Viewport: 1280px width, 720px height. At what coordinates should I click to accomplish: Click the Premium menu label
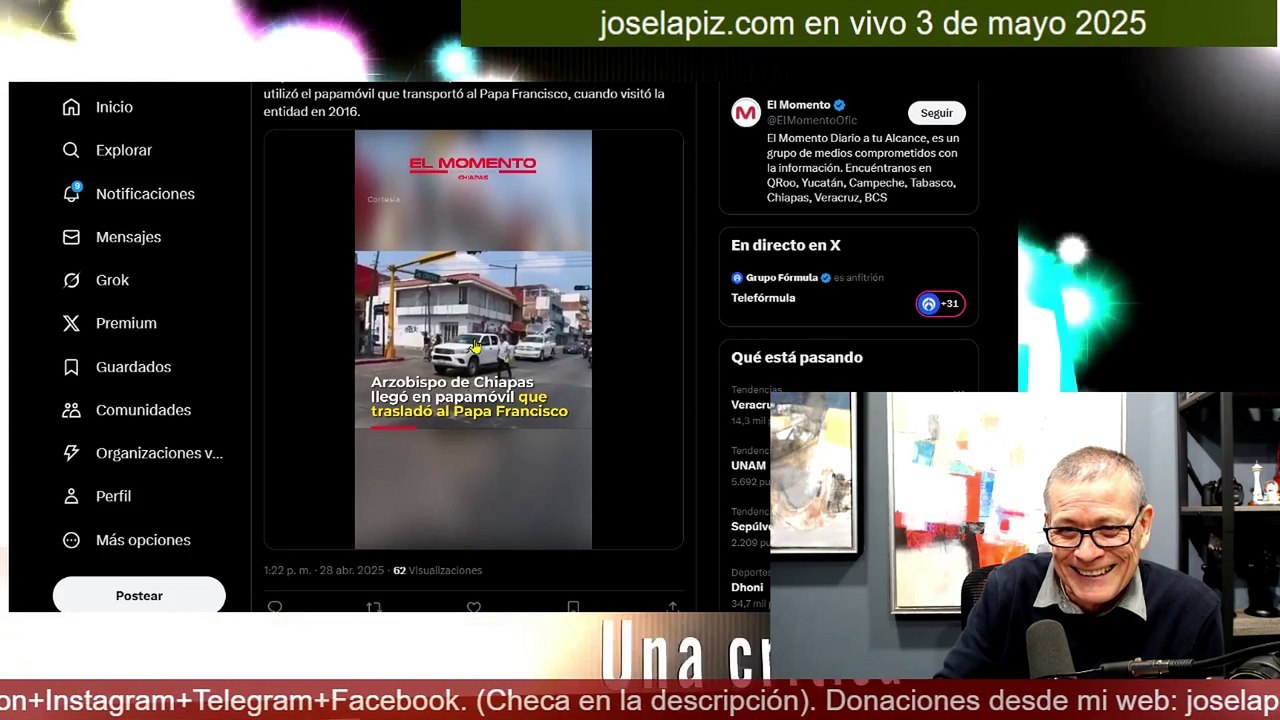point(126,323)
